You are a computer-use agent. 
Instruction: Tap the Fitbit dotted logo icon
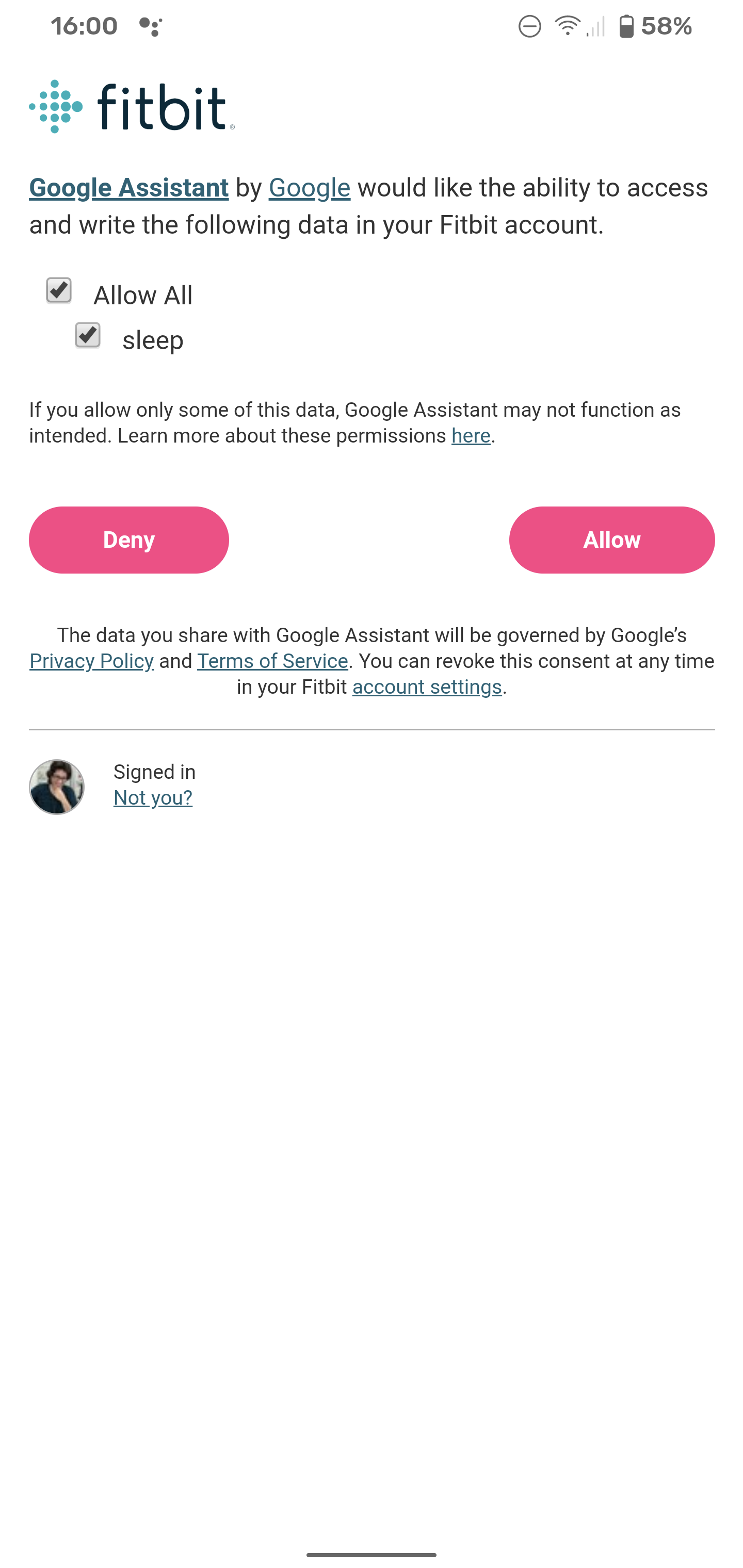coord(56,107)
